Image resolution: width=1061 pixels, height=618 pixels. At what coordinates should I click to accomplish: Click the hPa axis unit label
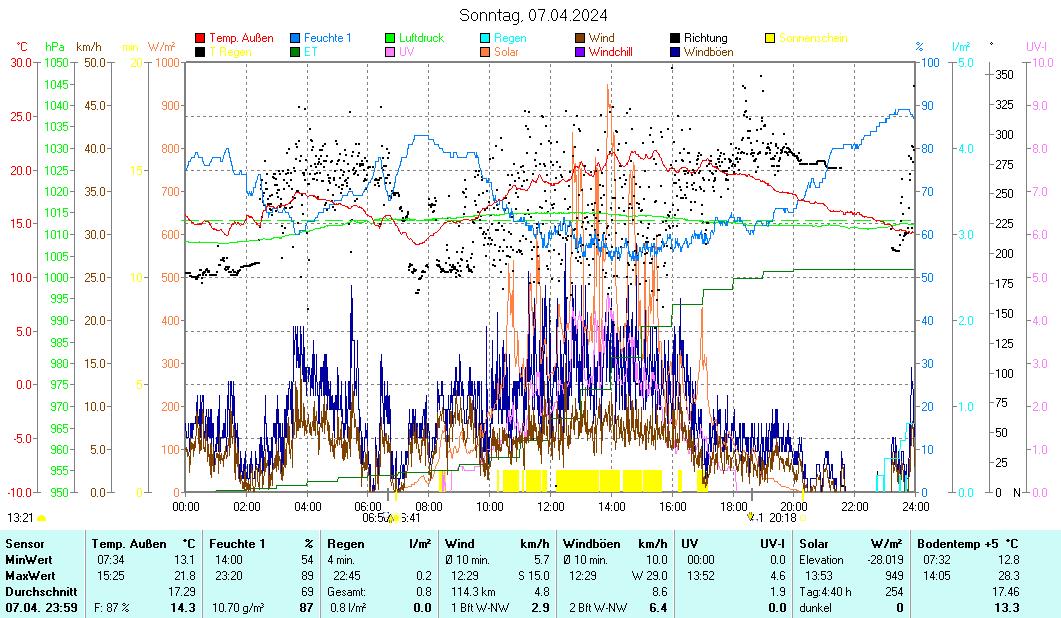(55, 47)
